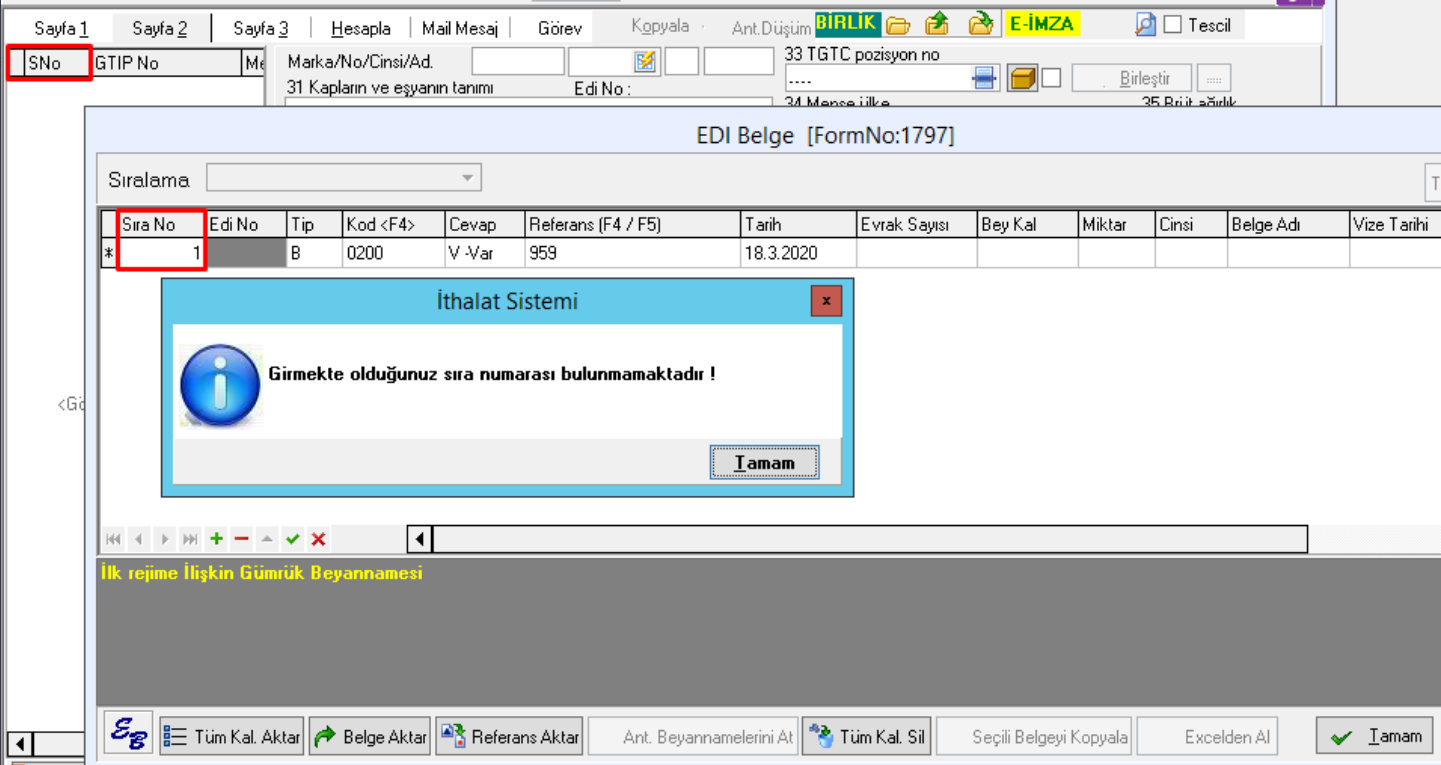Click the Belge Aktar button
The width and height of the screenshot is (1441, 765).
[370, 737]
